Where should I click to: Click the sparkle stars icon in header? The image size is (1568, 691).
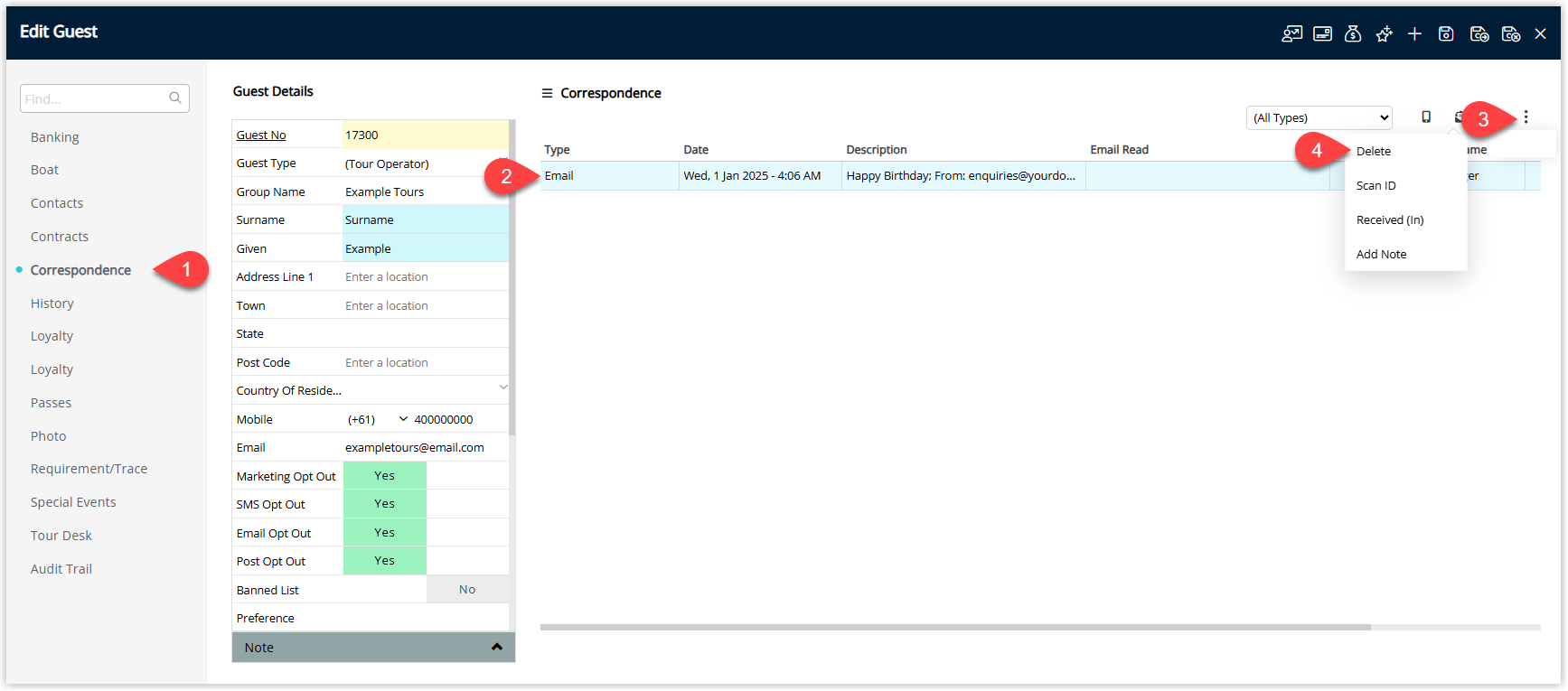[1384, 33]
